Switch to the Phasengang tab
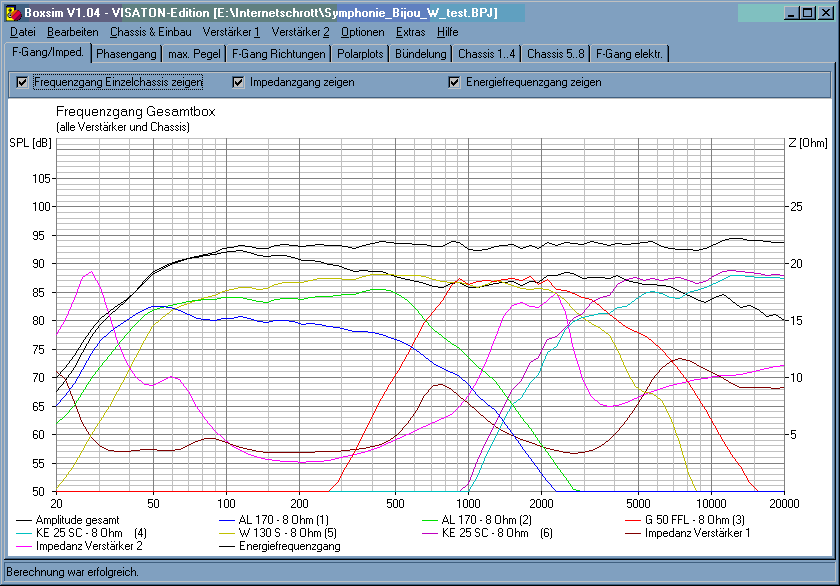The height and width of the screenshot is (586, 840). pos(126,54)
